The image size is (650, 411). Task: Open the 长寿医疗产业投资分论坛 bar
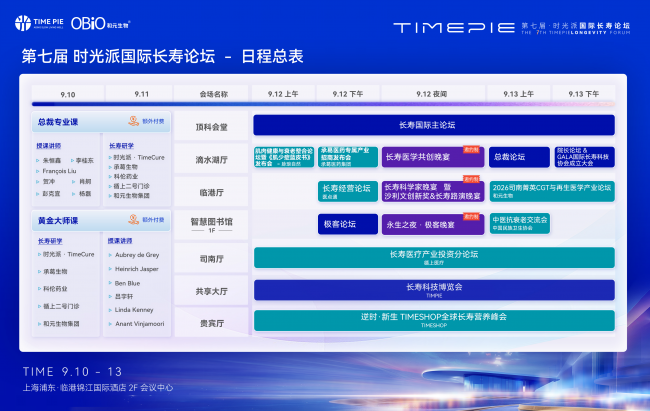(x=434, y=258)
